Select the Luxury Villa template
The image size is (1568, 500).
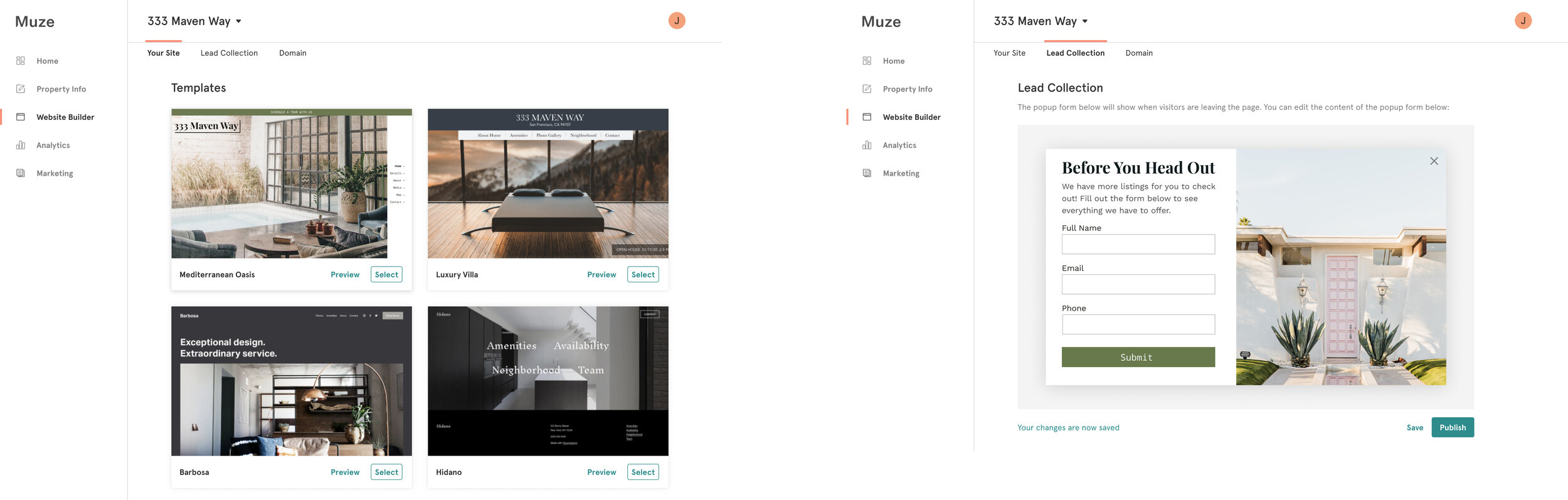click(643, 275)
